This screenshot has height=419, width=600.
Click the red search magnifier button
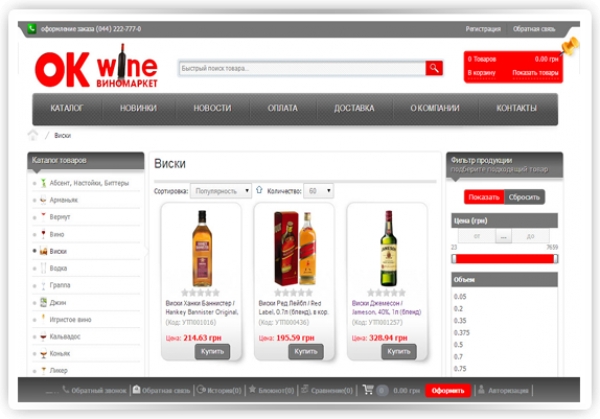[434, 68]
